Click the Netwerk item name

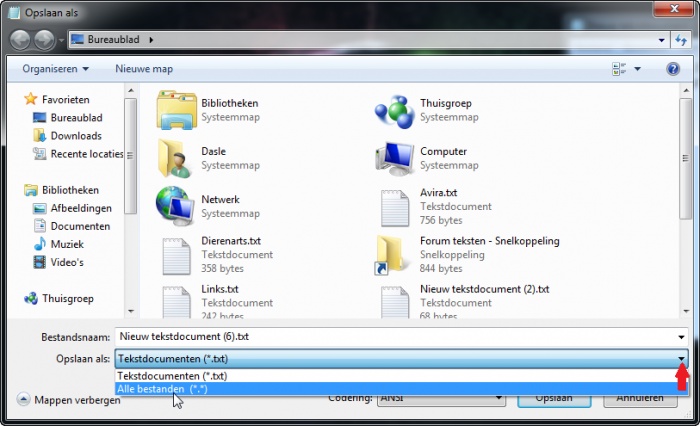pyautogui.click(x=220, y=200)
